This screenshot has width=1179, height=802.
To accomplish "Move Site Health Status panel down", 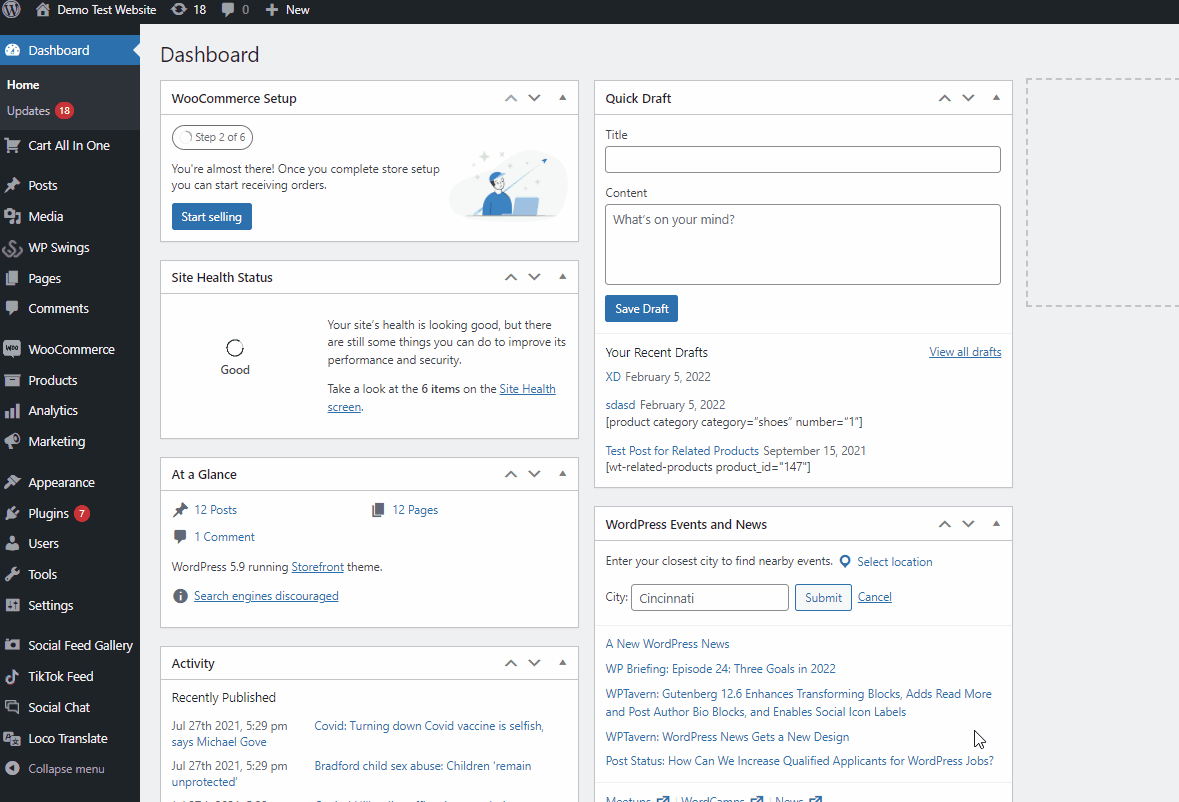I will click(x=534, y=277).
